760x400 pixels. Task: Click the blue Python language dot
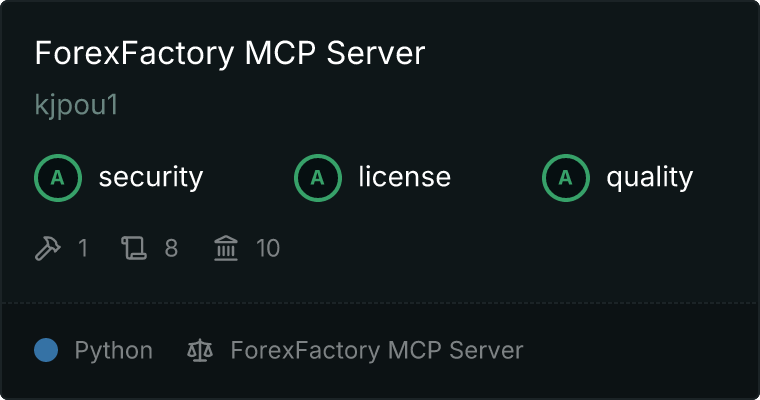(x=46, y=350)
